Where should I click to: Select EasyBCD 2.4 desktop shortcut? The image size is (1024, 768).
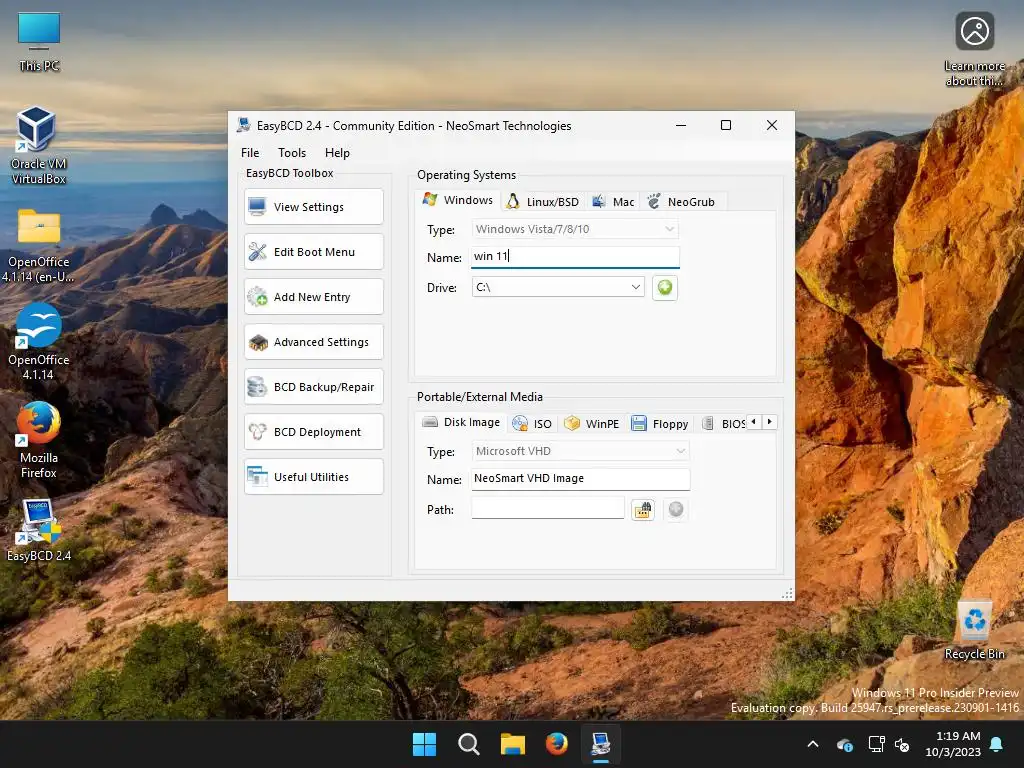(39, 530)
